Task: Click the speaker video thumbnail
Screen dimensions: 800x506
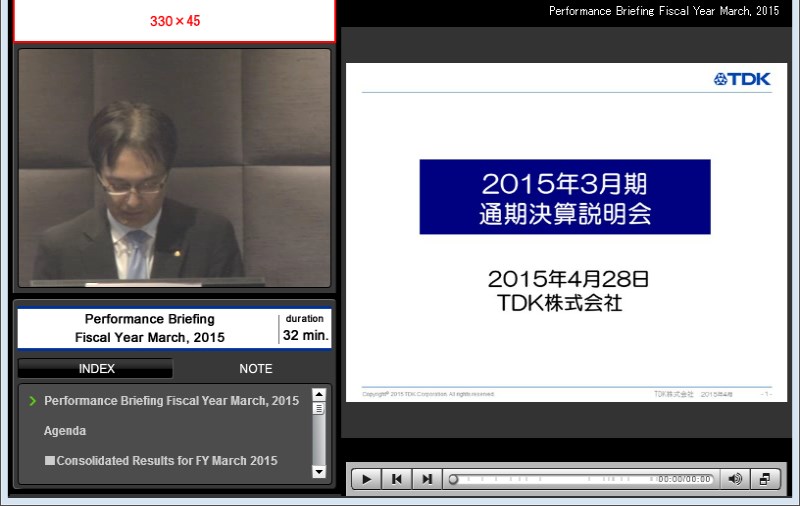Action: (174, 168)
